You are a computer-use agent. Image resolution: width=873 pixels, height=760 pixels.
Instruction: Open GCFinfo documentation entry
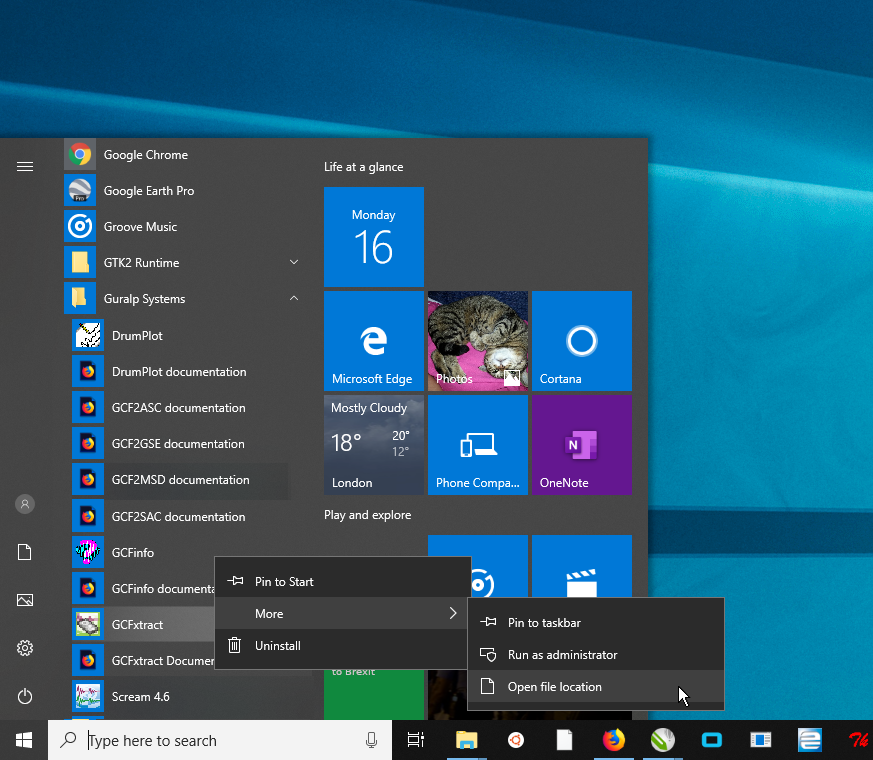pyautogui.click(x=143, y=589)
